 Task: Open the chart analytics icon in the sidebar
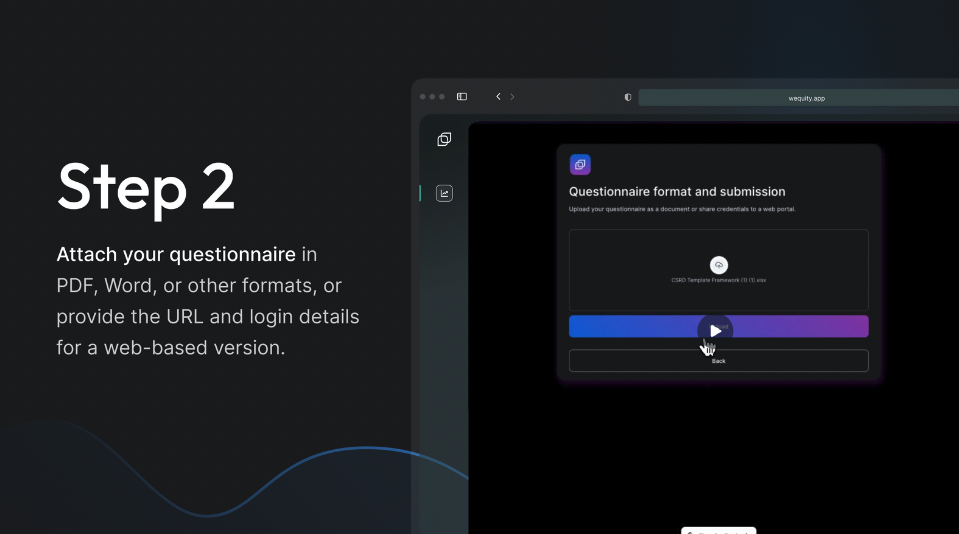(445, 193)
